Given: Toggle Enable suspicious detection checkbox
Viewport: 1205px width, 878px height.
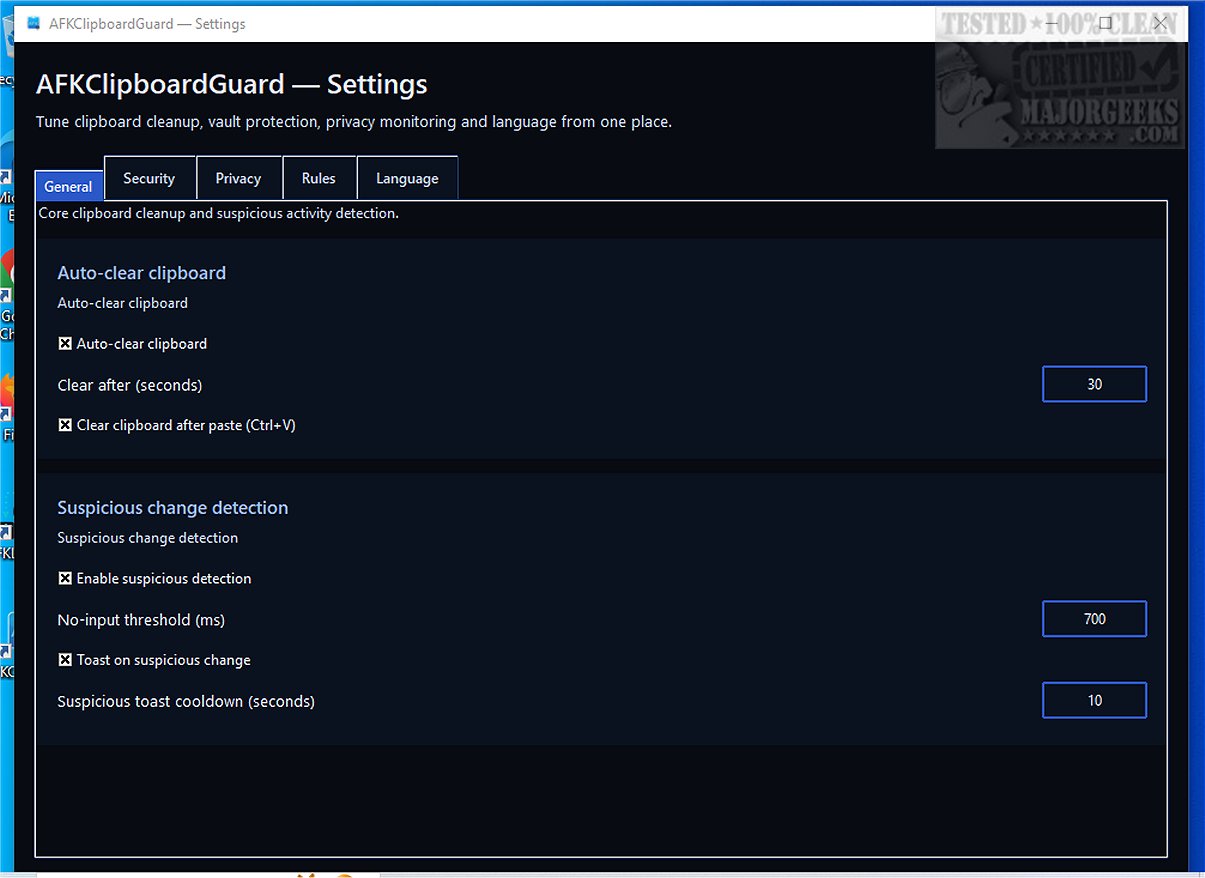Looking at the screenshot, I should (65, 579).
